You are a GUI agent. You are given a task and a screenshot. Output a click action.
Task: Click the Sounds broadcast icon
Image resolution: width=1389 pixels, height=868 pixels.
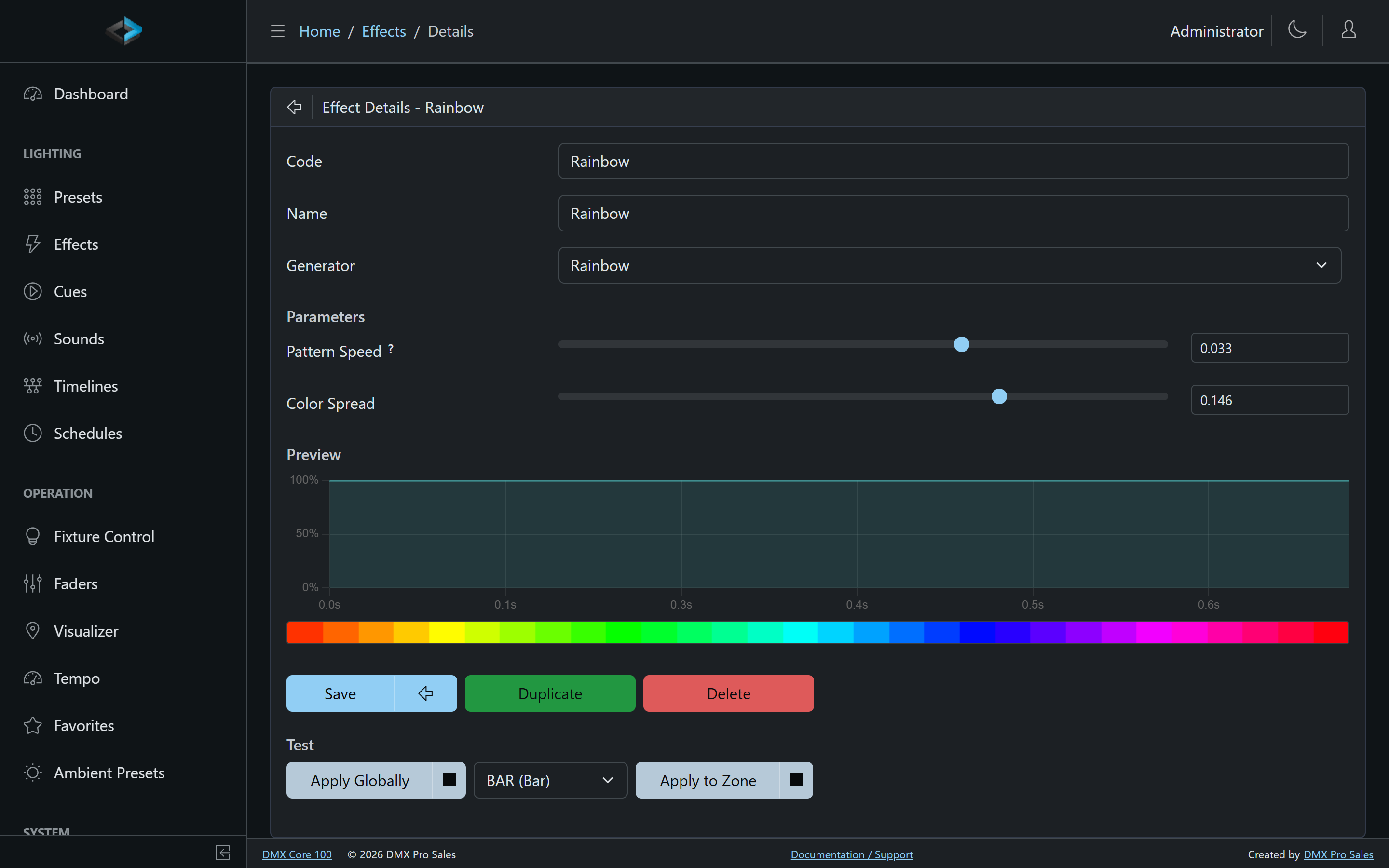(33, 339)
